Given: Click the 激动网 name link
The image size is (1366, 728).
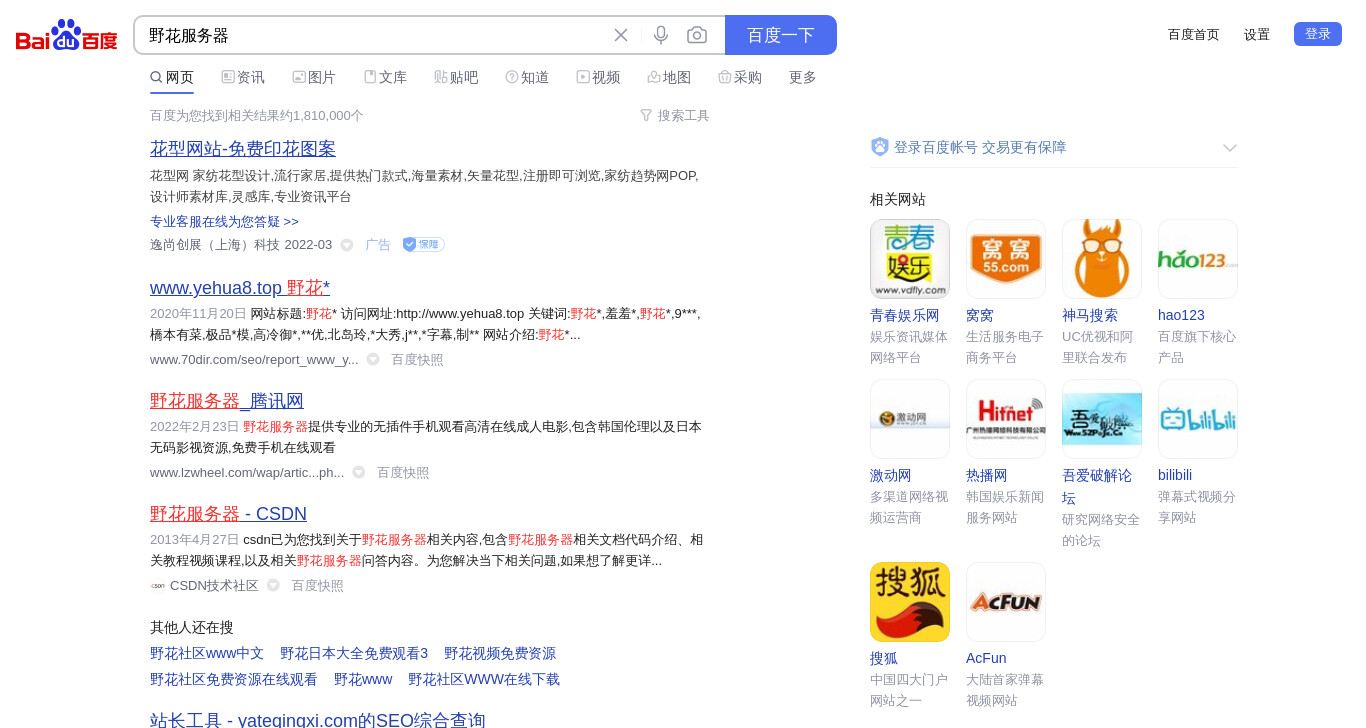Looking at the screenshot, I should (891, 475).
